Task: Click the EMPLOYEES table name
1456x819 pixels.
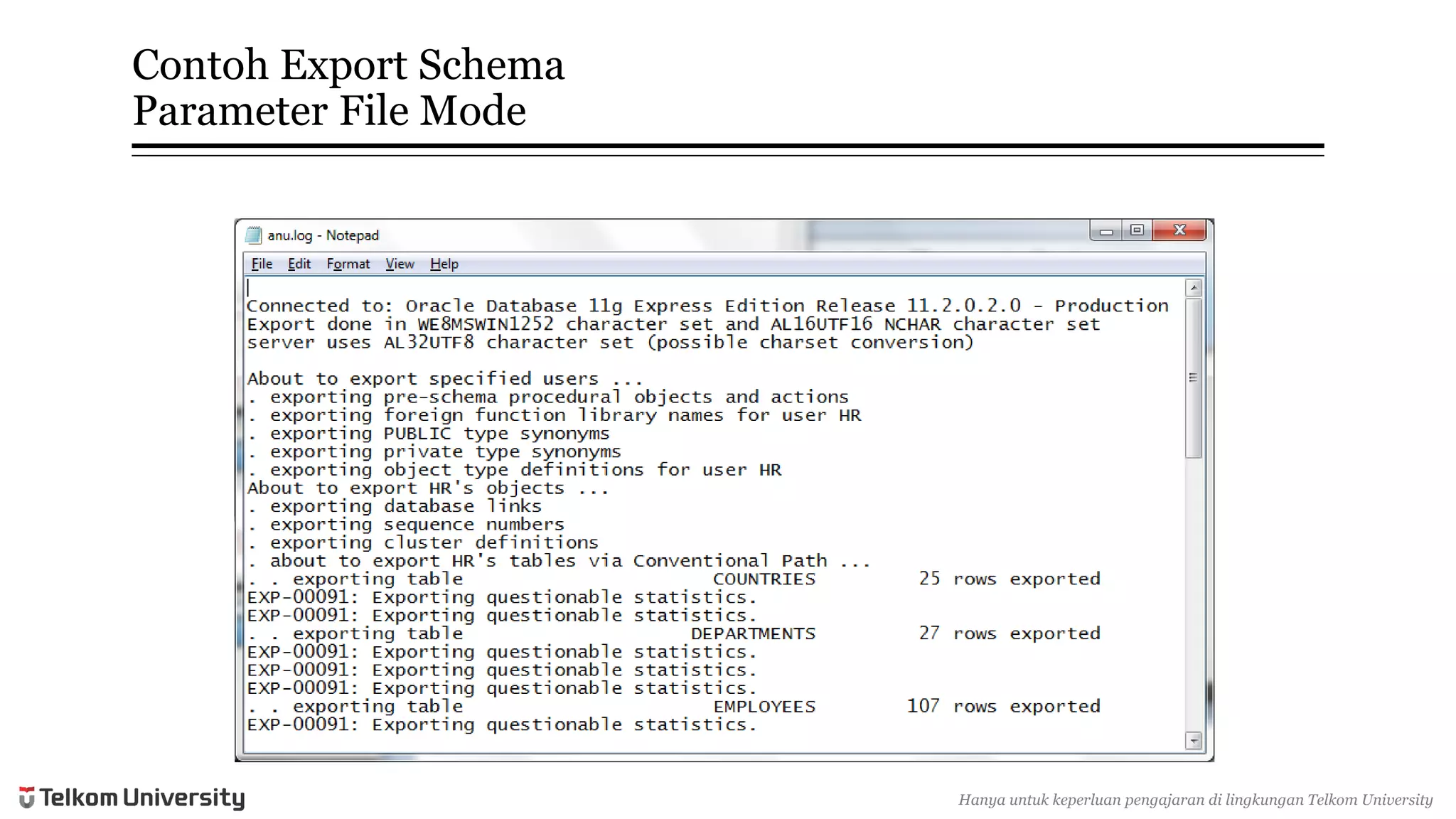Action: pyautogui.click(x=764, y=707)
